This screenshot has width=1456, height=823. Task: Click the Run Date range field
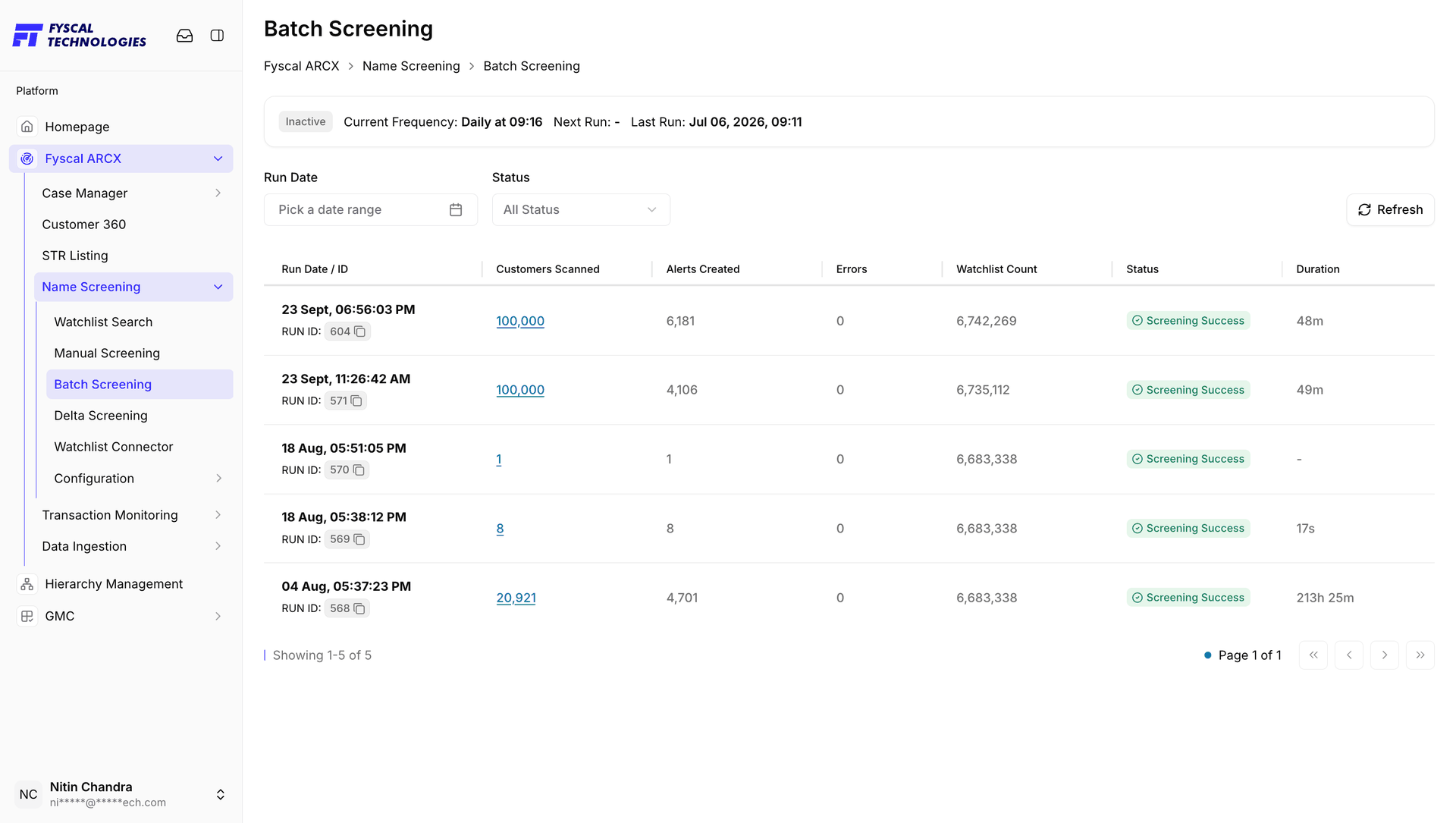click(x=371, y=209)
